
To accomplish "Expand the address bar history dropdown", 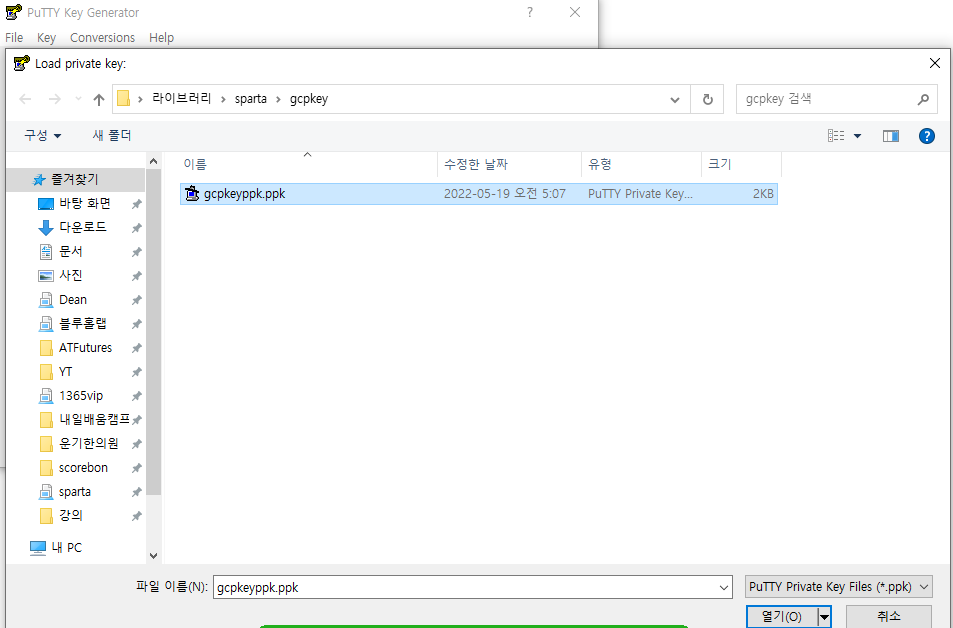I will 675,100.
